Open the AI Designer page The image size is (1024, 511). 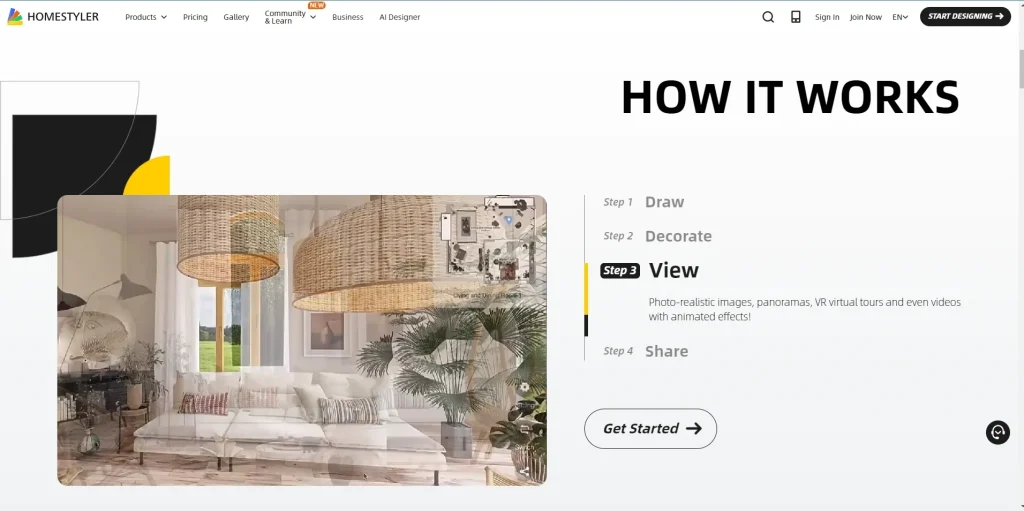coord(400,17)
